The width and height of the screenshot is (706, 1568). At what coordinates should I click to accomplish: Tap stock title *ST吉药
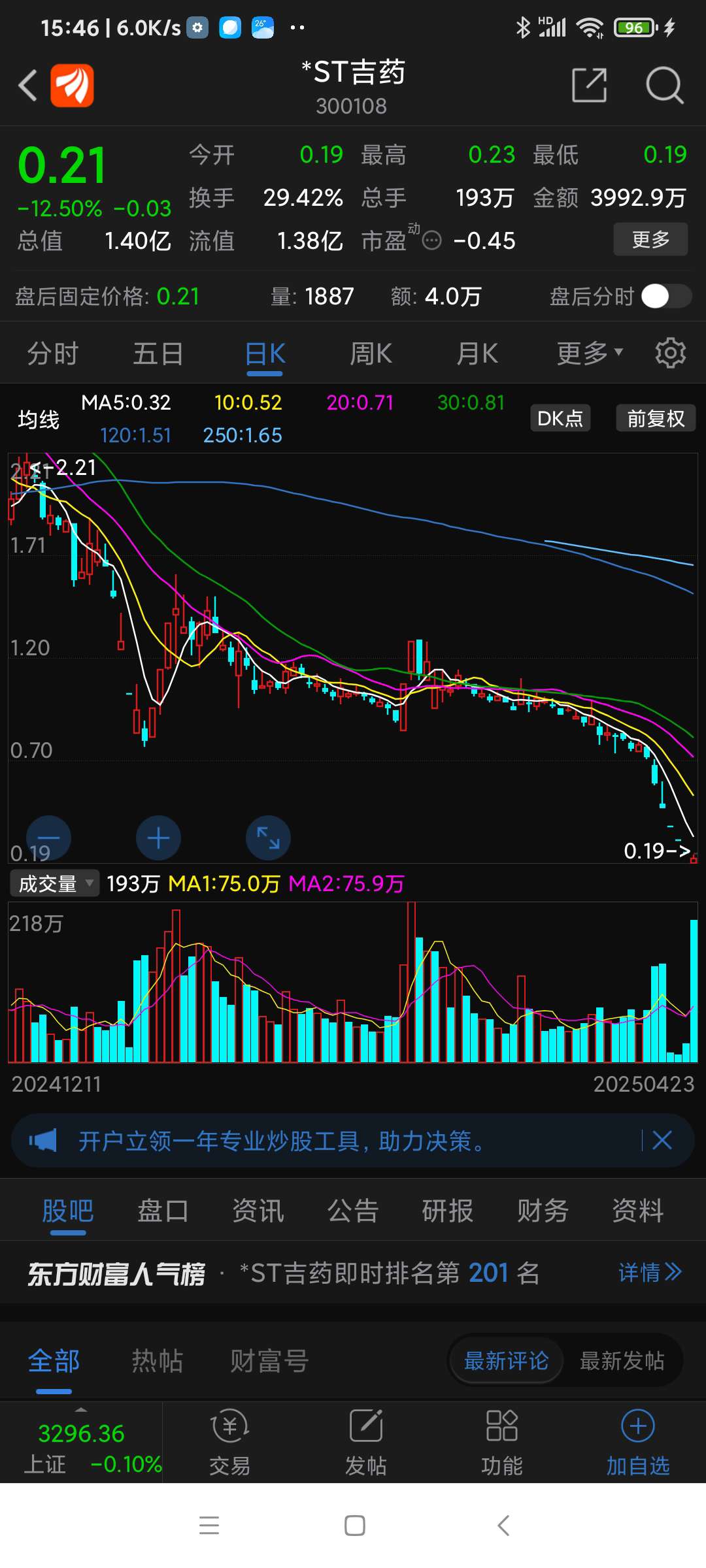point(353,72)
